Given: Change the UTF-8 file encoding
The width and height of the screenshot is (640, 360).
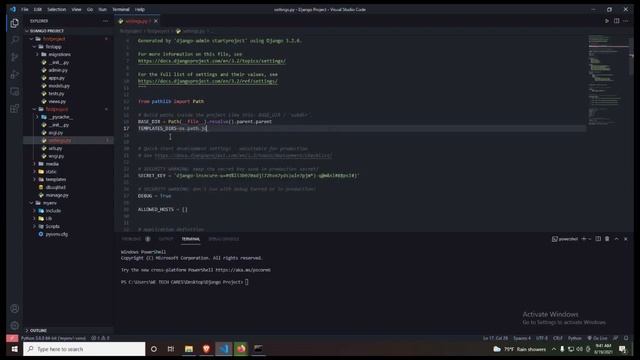Looking at the screenshot, I should [542, 338].
